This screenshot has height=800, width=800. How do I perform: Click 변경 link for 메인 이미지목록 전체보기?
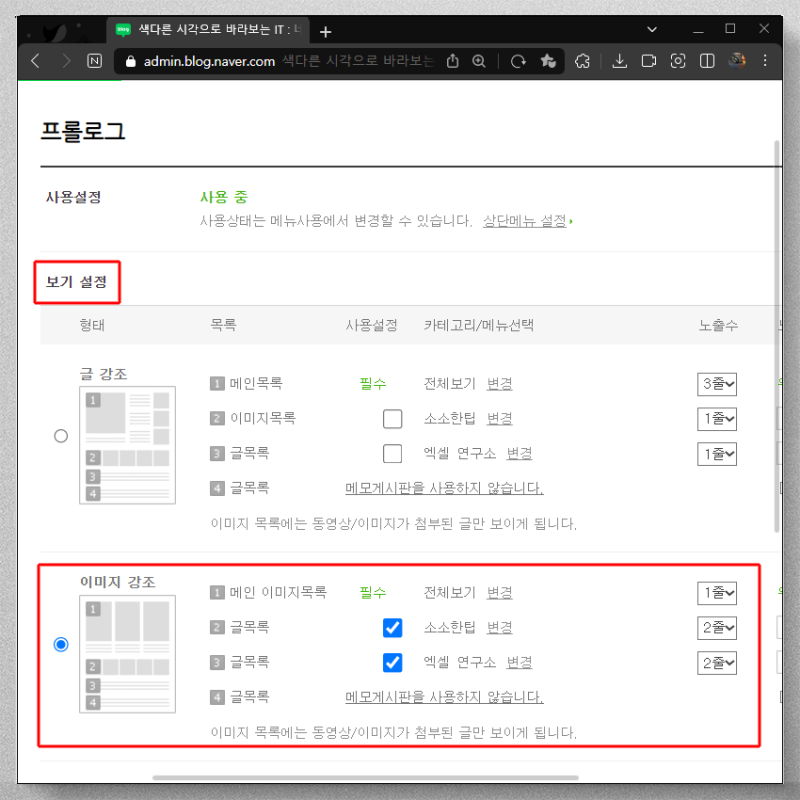pos(499,593)
